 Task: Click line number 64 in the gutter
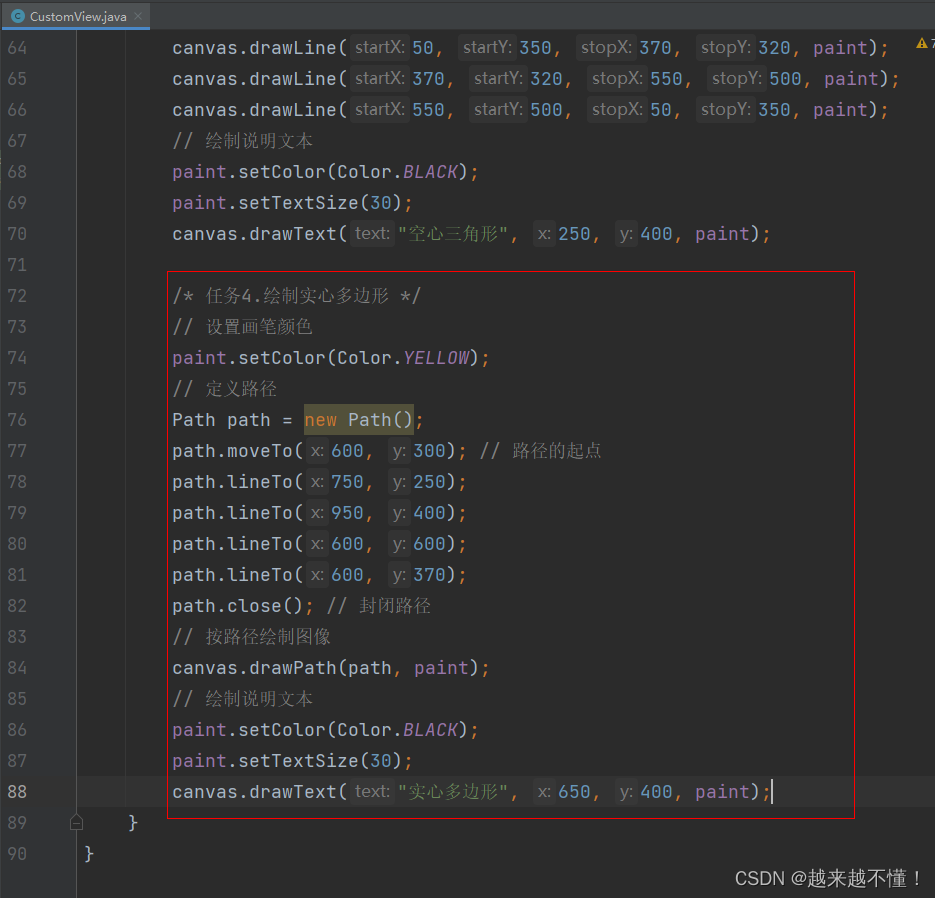pos(17,48)
